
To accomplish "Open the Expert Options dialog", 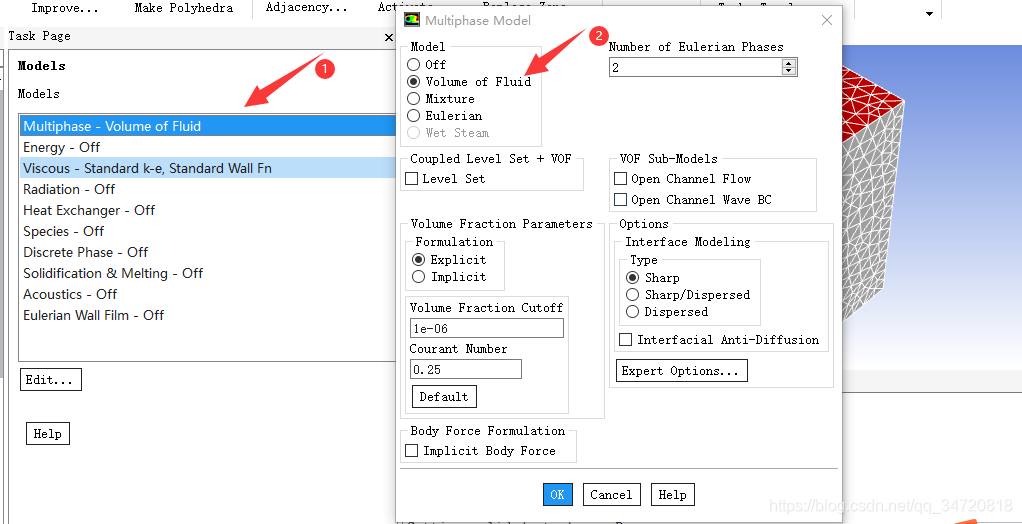I will click(681, 371).
